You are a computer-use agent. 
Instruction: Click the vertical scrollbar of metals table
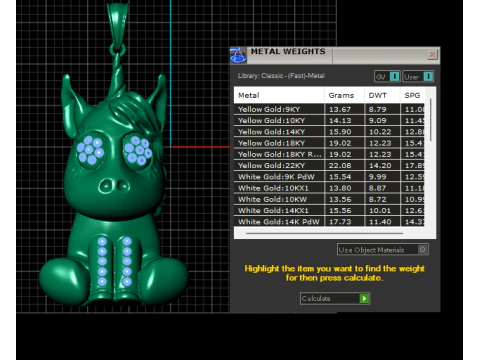click(430, 120)
